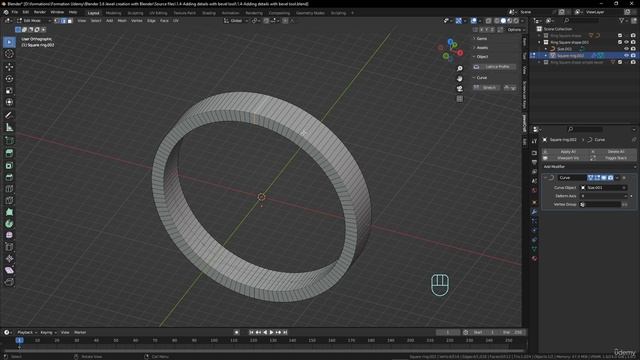Collapse Ring Square shape.001 collection
Screen dimensions: 640x360
pyautogui.click(x=540, y=42)
